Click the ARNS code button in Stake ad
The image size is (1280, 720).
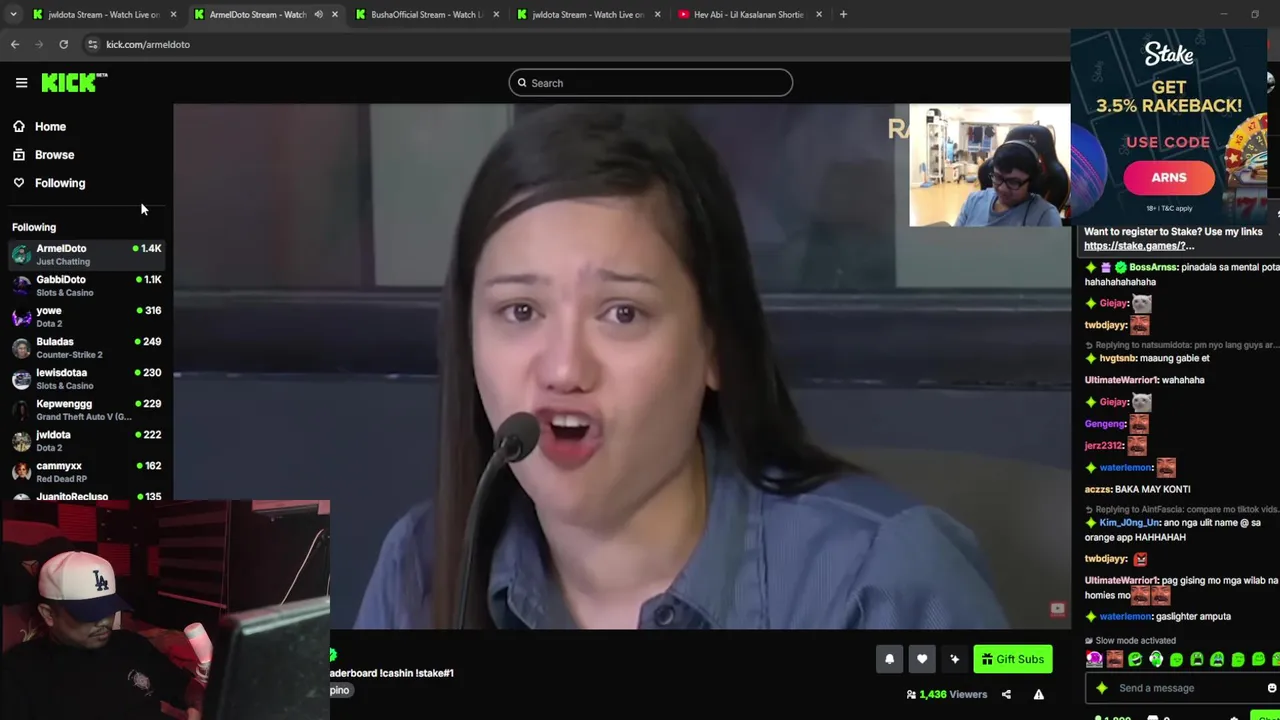[x=1169, y=178]
